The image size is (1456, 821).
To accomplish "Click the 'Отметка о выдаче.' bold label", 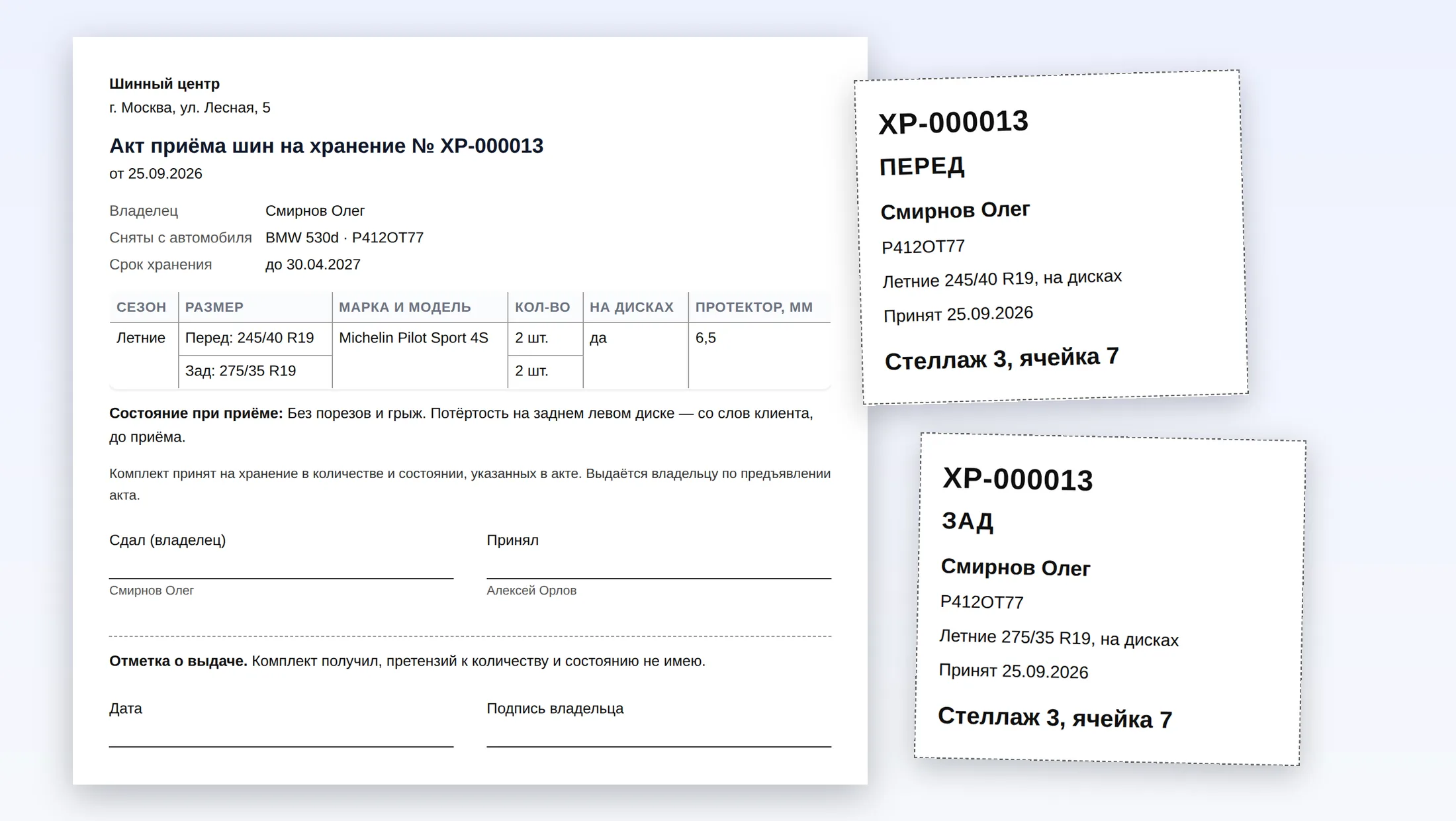I will [x=178, y=661].
